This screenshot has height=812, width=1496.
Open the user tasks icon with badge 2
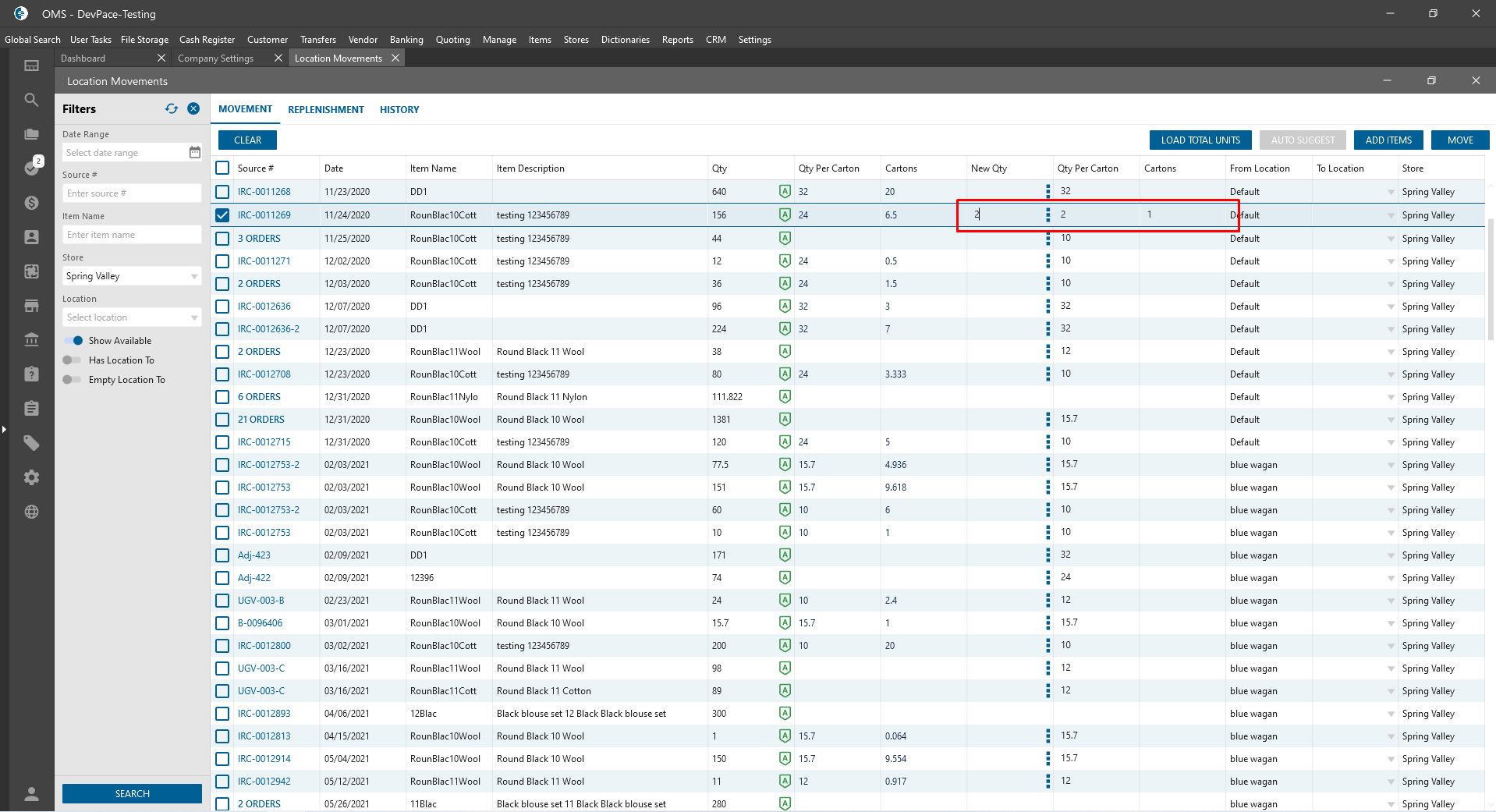[x=31, y=168]
